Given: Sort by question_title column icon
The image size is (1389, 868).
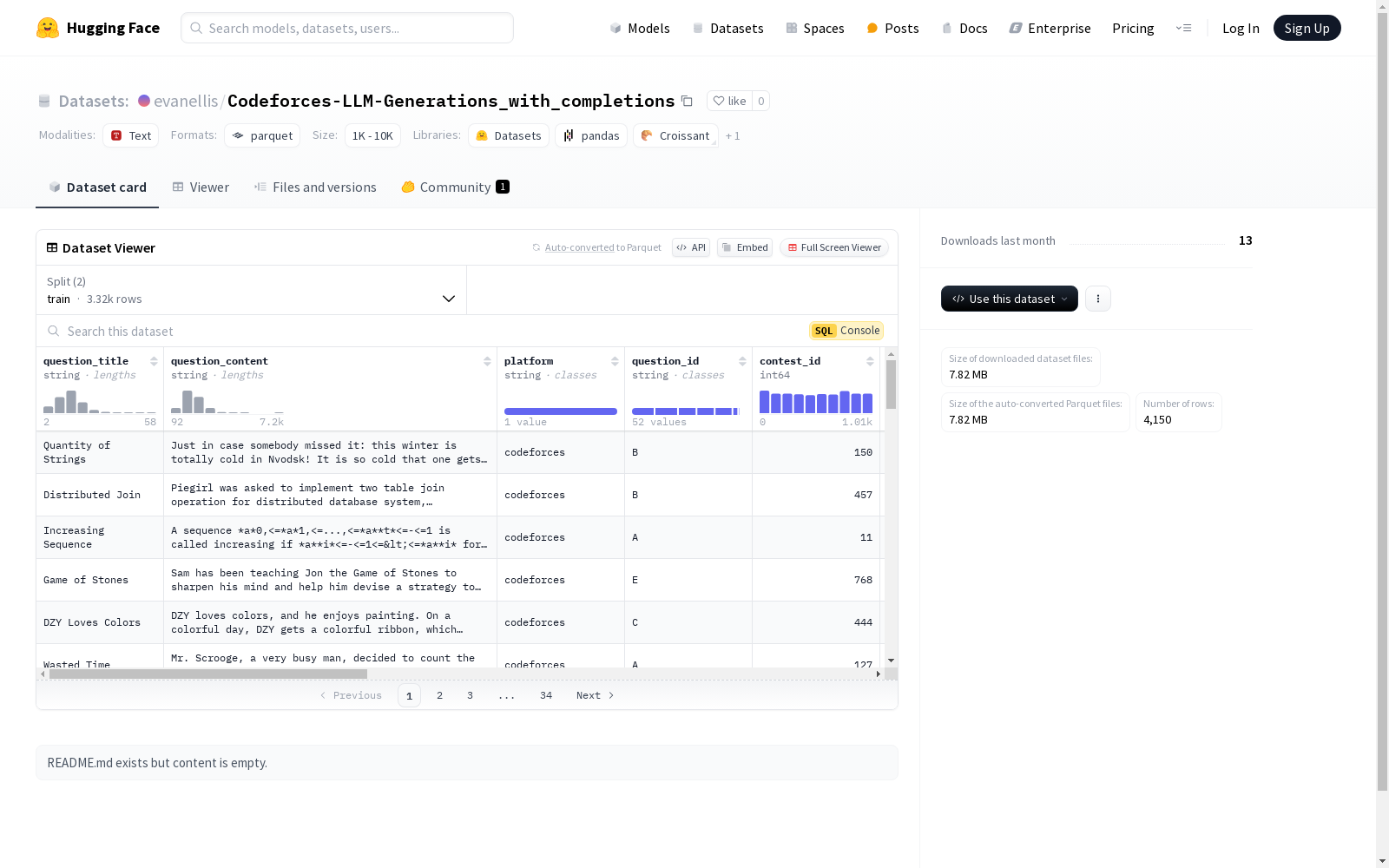Looking at the screenshot, I should 154,361.
